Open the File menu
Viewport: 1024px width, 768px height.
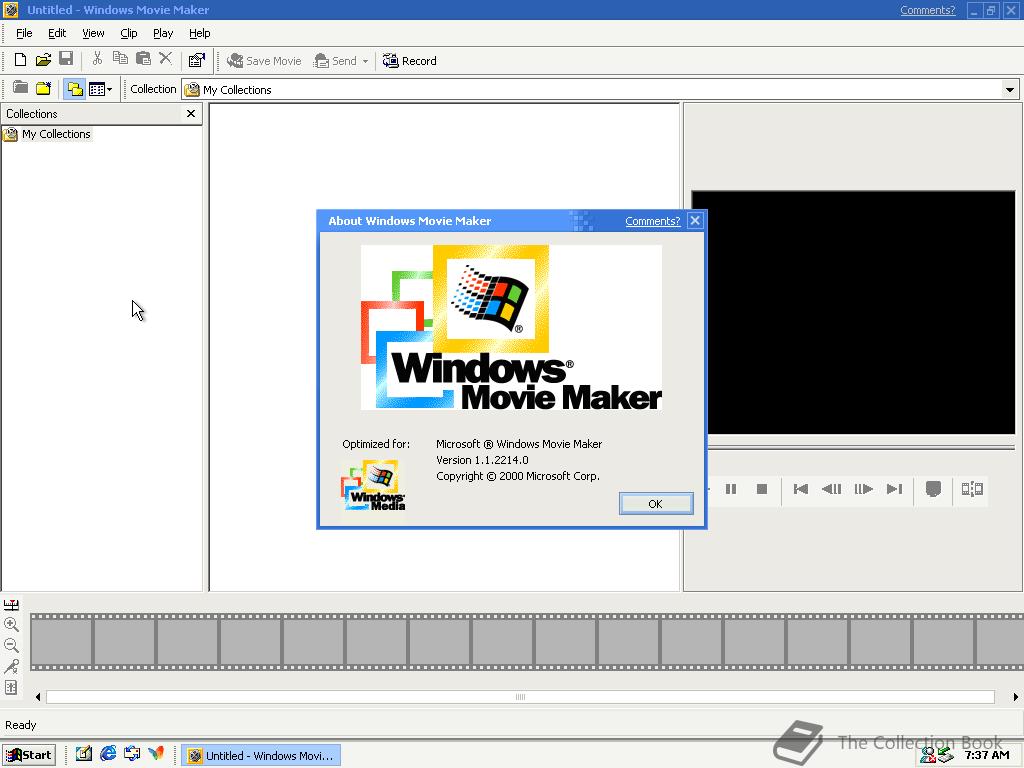(24, 33)
